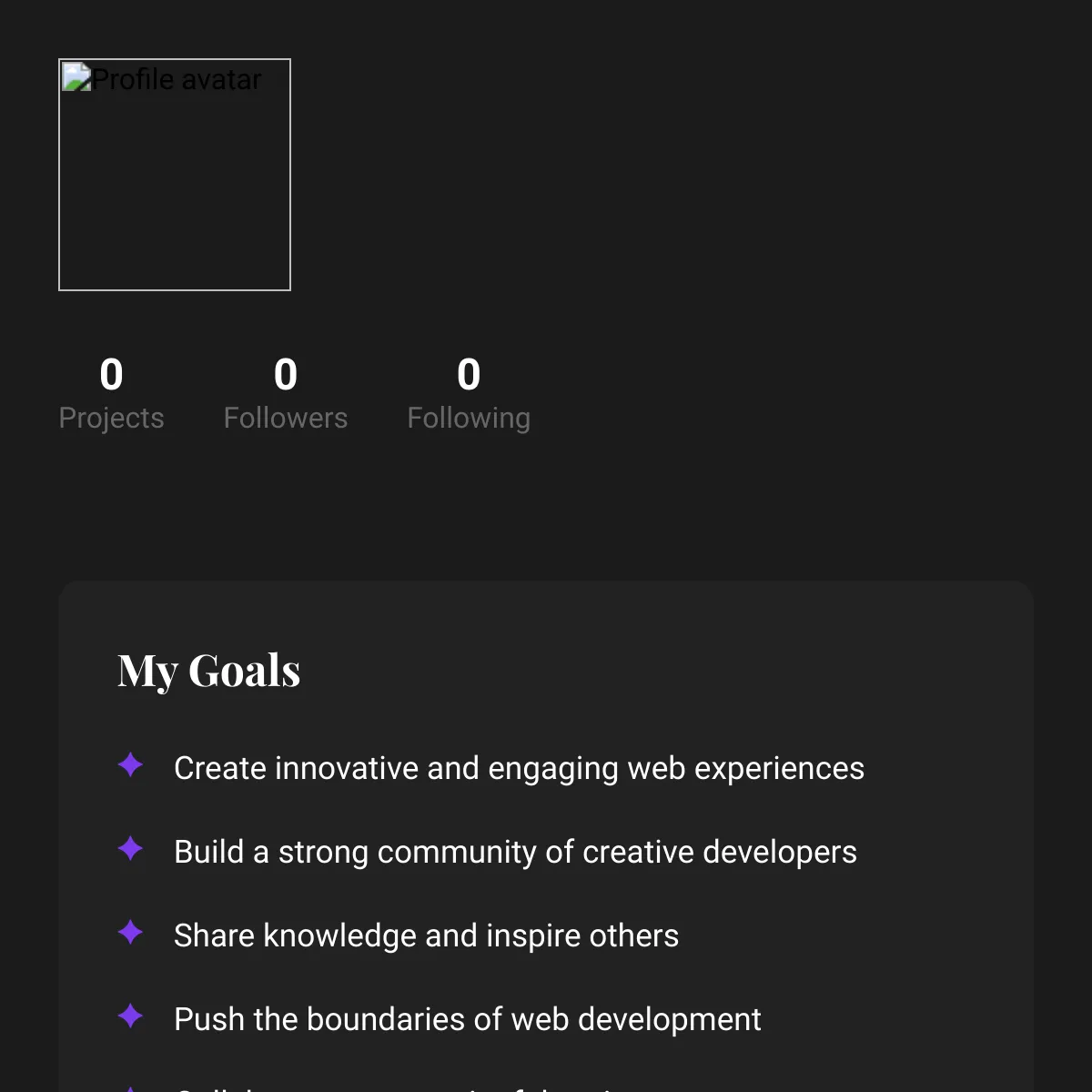Open the Following list
The height and width of the screenshot is (1092, 1092).
469,418
